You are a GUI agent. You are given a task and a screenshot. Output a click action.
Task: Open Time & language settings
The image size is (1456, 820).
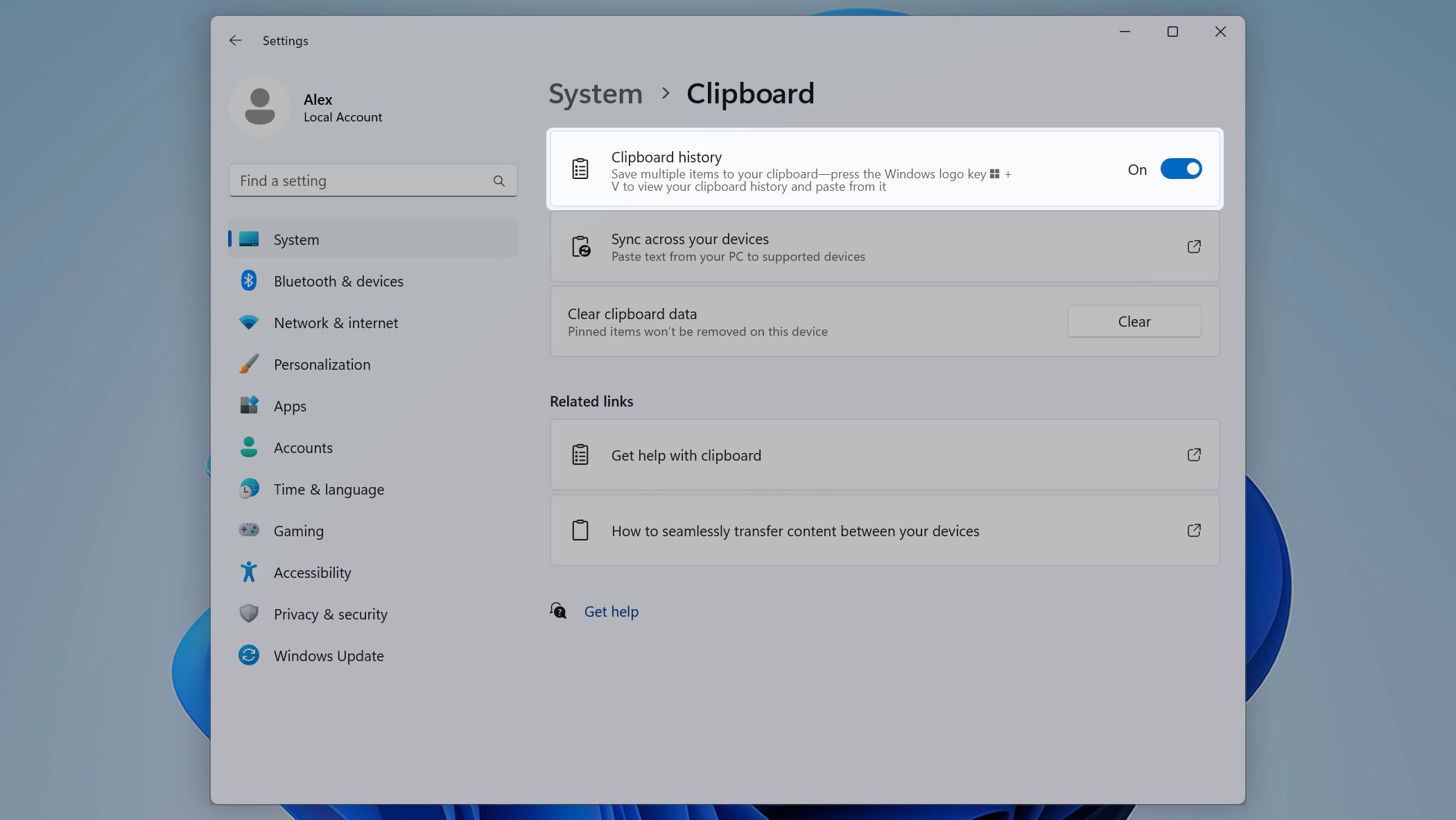[373, 489]
